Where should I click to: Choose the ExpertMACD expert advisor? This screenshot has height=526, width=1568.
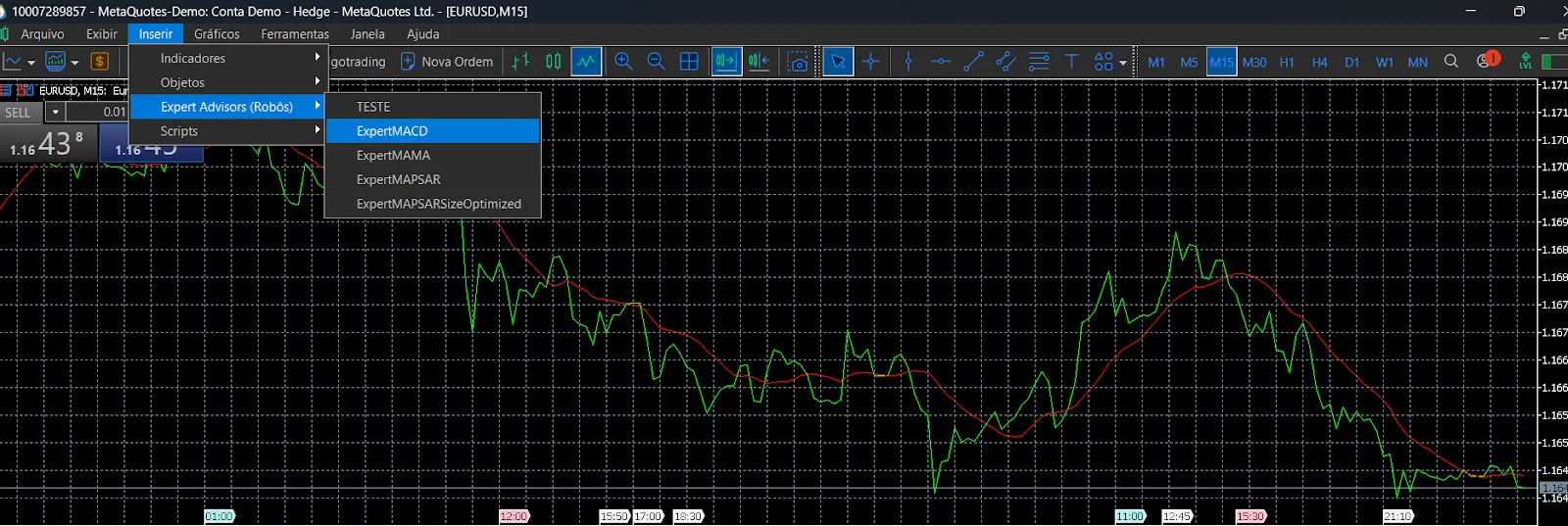[433, 131]
